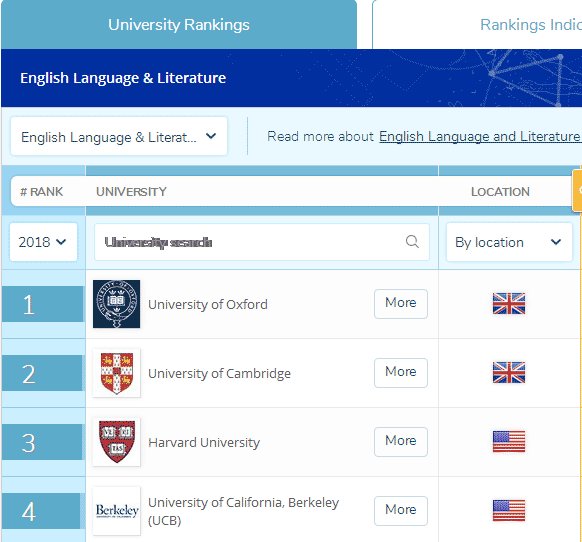Screen dimensions: 582x542
Task: Click the Berkeley logo thumbnail
Action: coord(117,511)
